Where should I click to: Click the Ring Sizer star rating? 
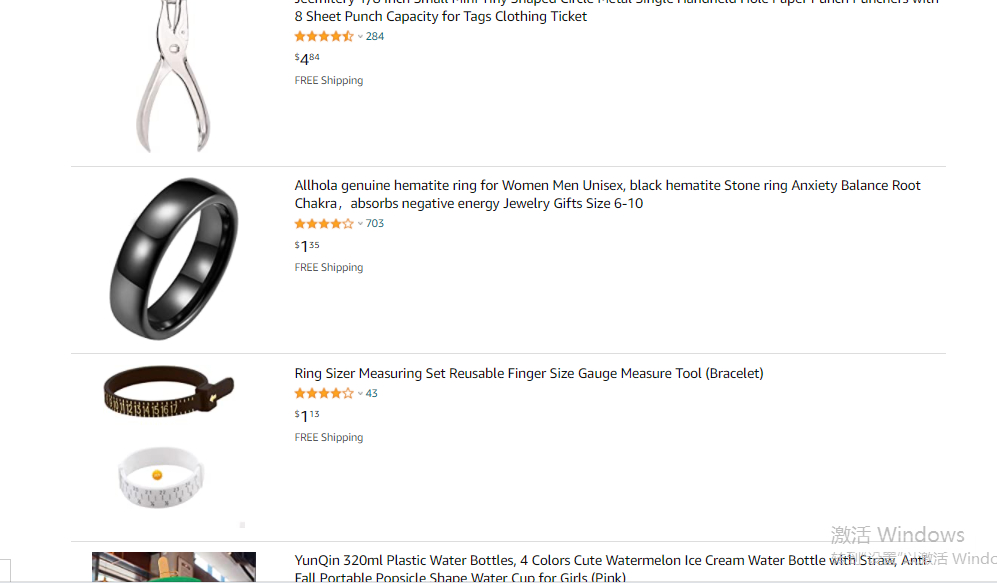[x=324, y=393]
